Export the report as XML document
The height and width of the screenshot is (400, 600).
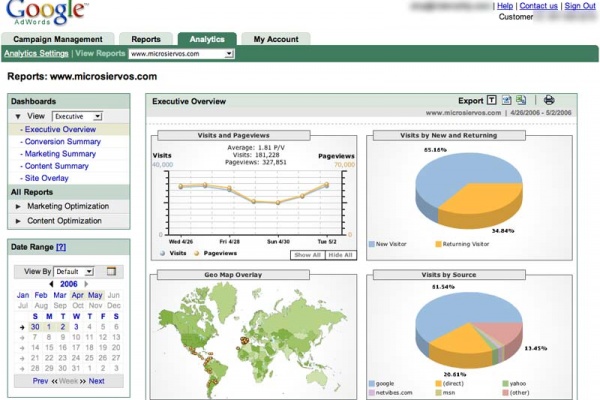pos(507,100)
